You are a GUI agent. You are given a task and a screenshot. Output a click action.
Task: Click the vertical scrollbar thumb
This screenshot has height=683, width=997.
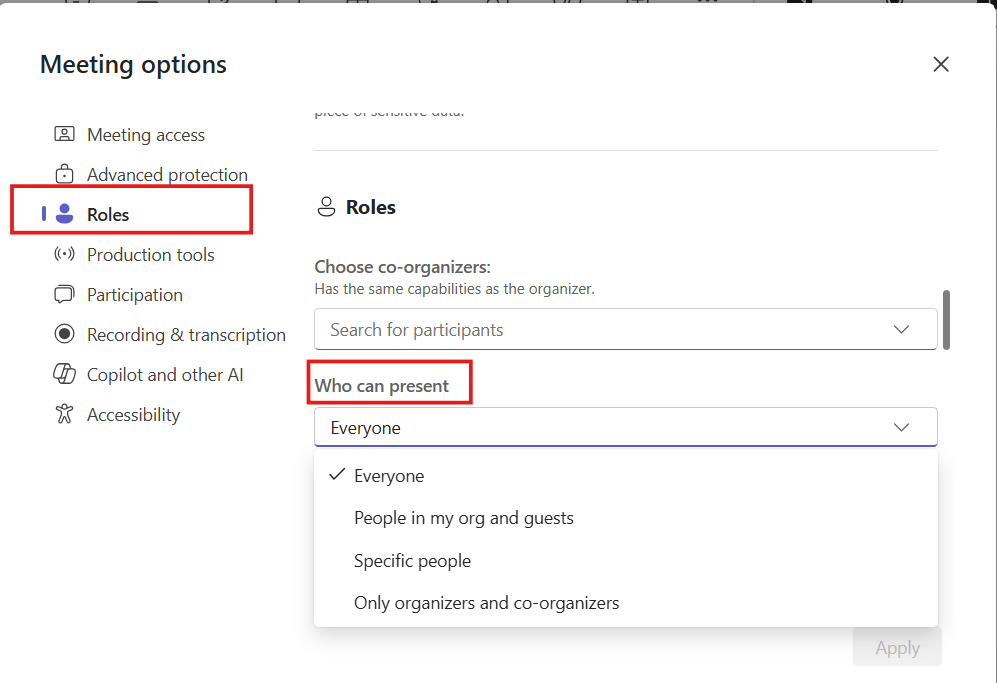pos(946,319)
